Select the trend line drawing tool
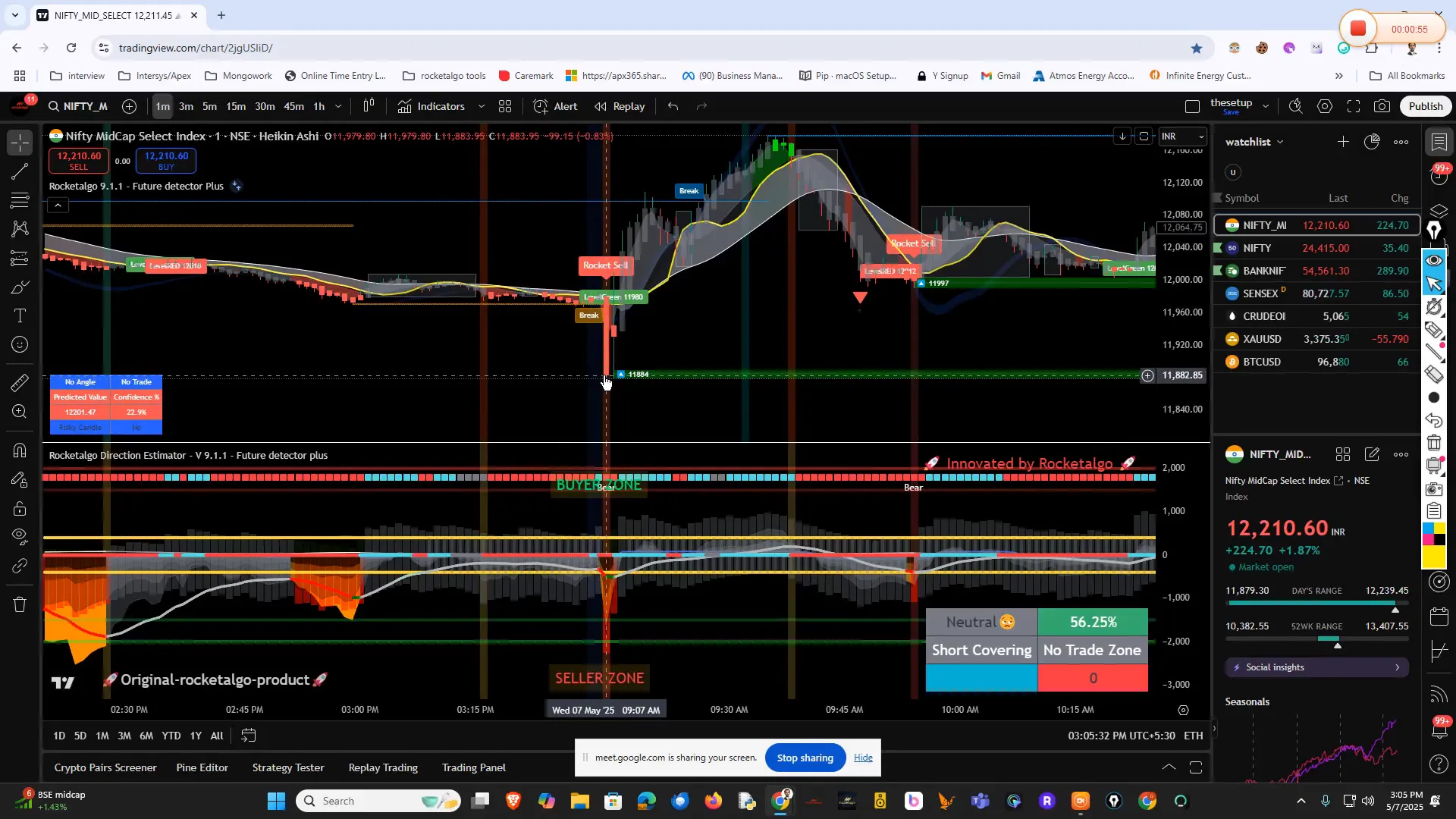This screenshot has width=1456, height=819. pos(20,171)
